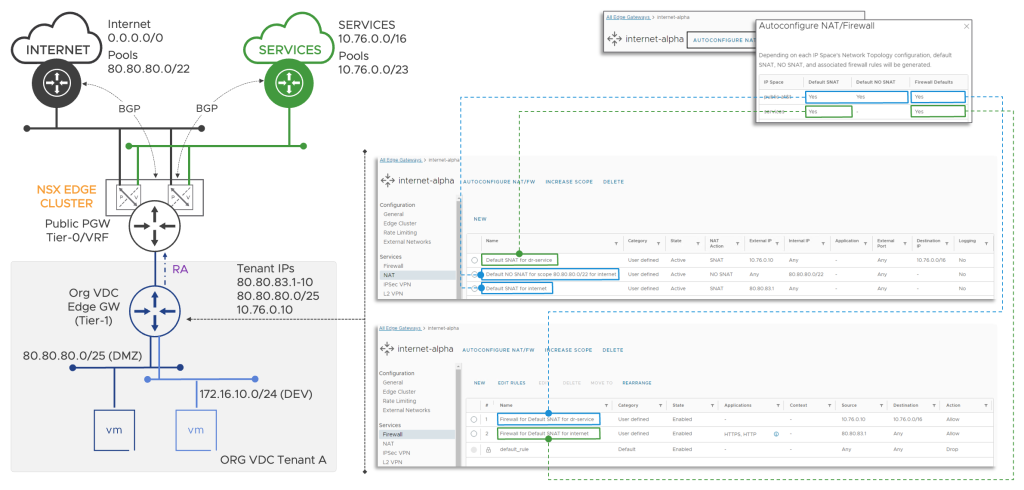This screenshot has height=490, width=1024.
Task: Click the 'Default NO SNAT for scope 80.80.80.0/22' rule name
Action: [x=551, y=274]
